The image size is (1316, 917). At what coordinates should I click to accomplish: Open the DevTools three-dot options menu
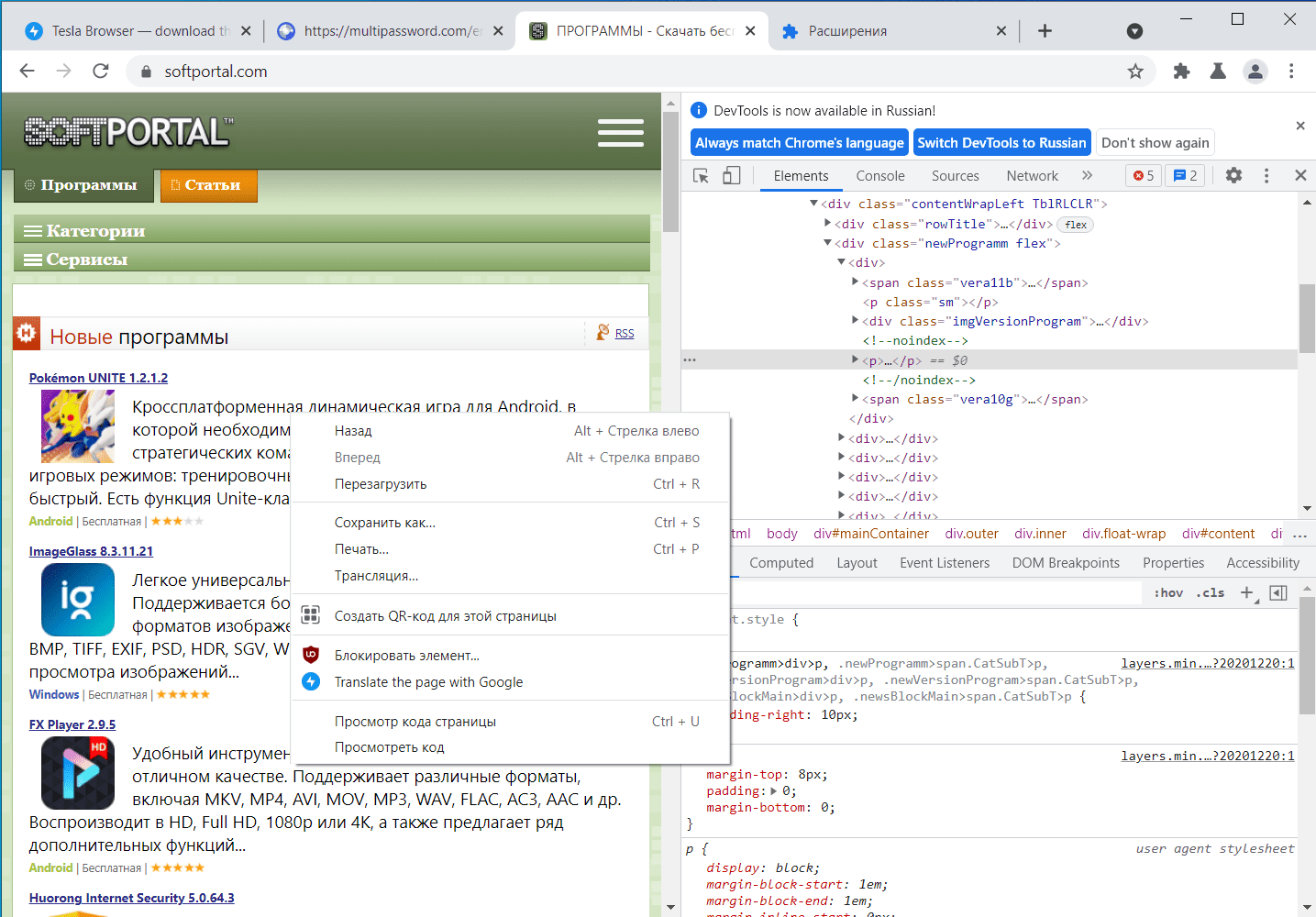coord(1266,175)
